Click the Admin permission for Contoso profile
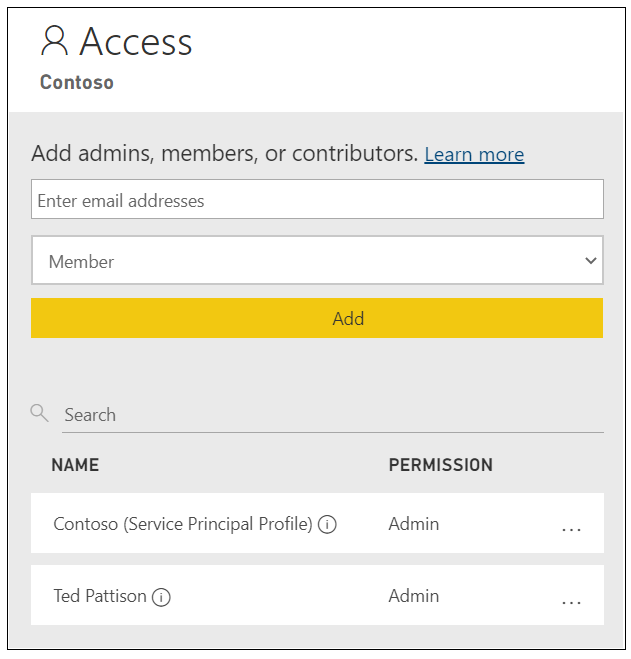This screenshot has width=631, height=659. tap(413, 524)
